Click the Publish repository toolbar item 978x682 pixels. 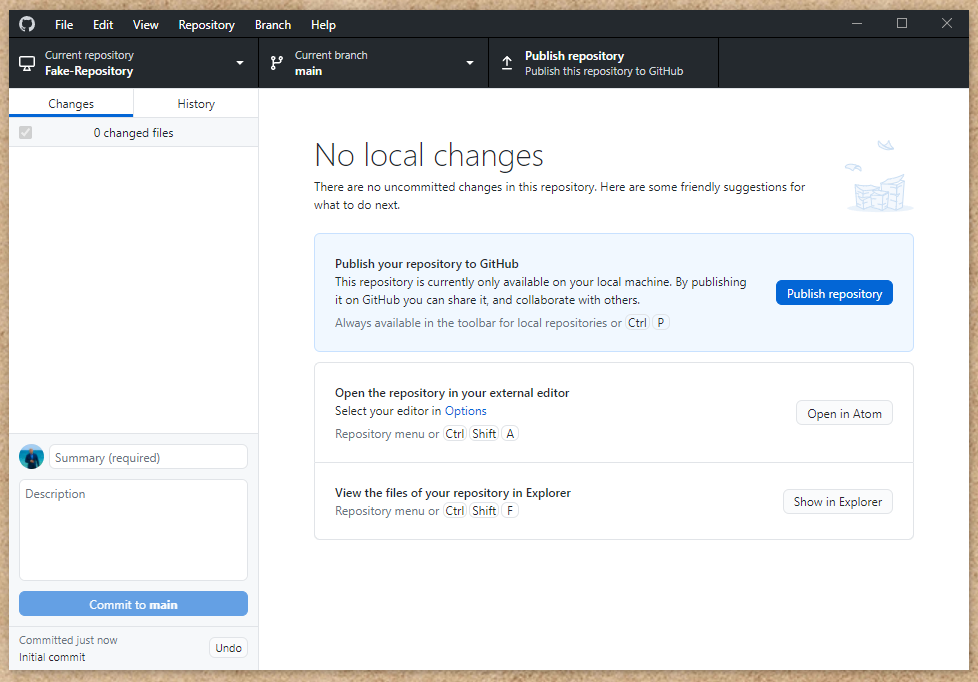(603, 63)
